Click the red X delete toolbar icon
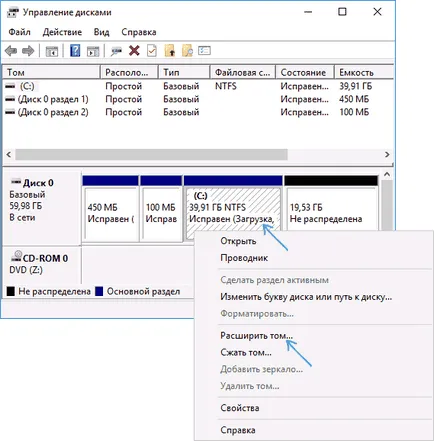The height and width of the screenshot is (441, 434). pos(134,51)
